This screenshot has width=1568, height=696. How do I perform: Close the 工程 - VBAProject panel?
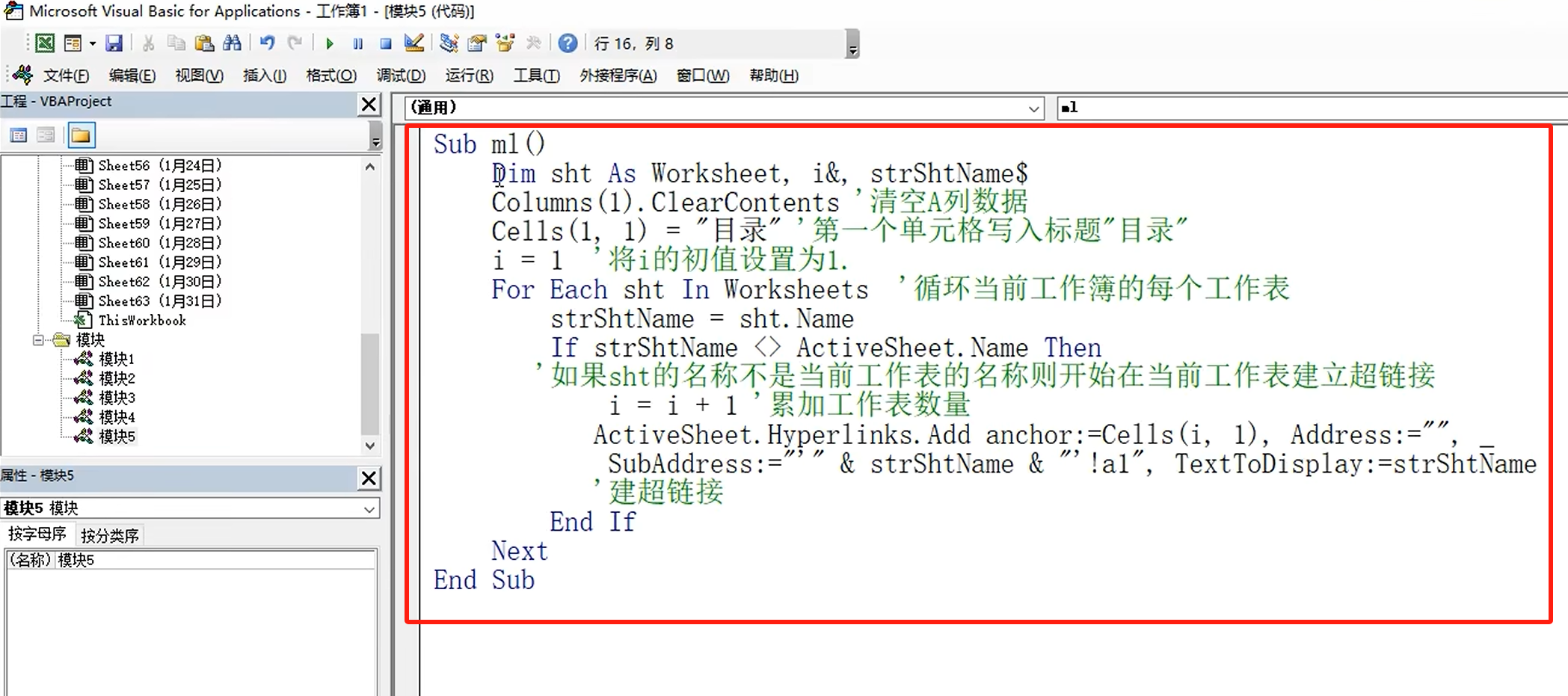tap(369, 105)
